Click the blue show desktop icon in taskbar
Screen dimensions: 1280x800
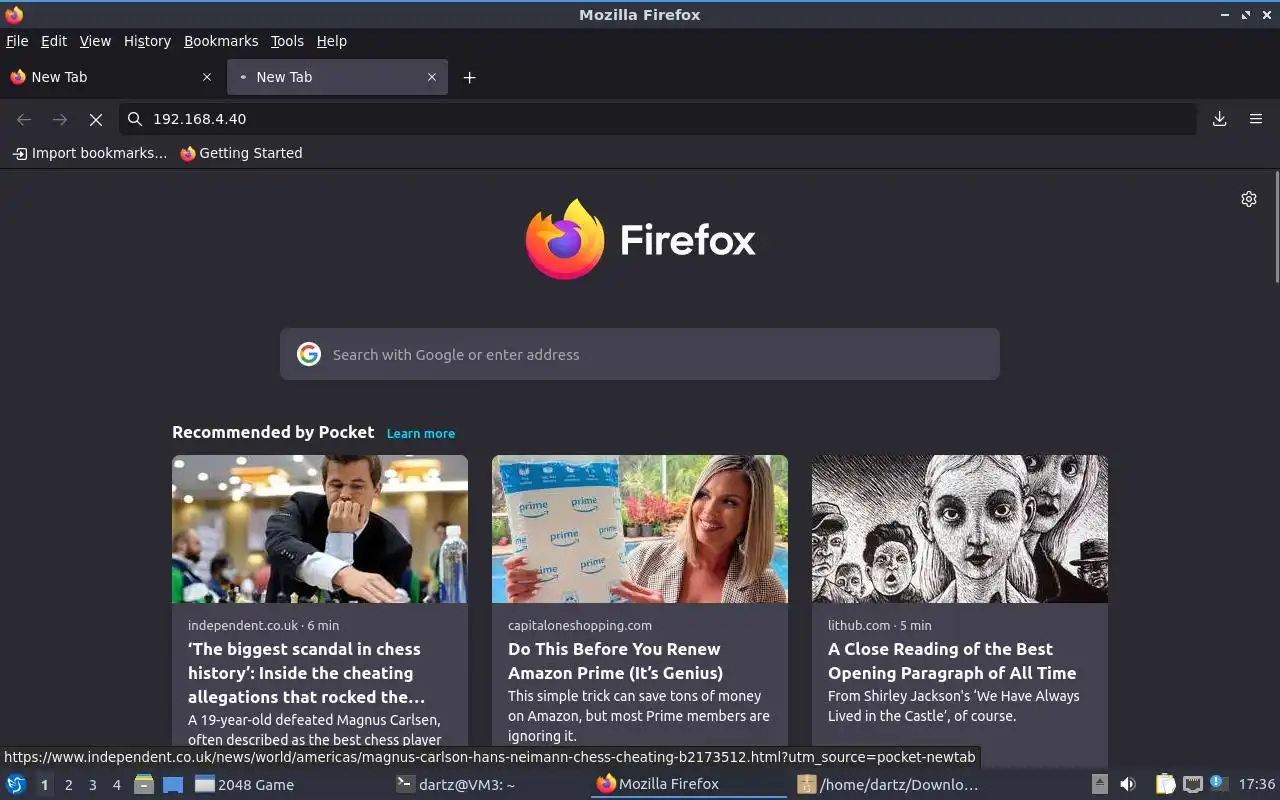pos(173,784)
